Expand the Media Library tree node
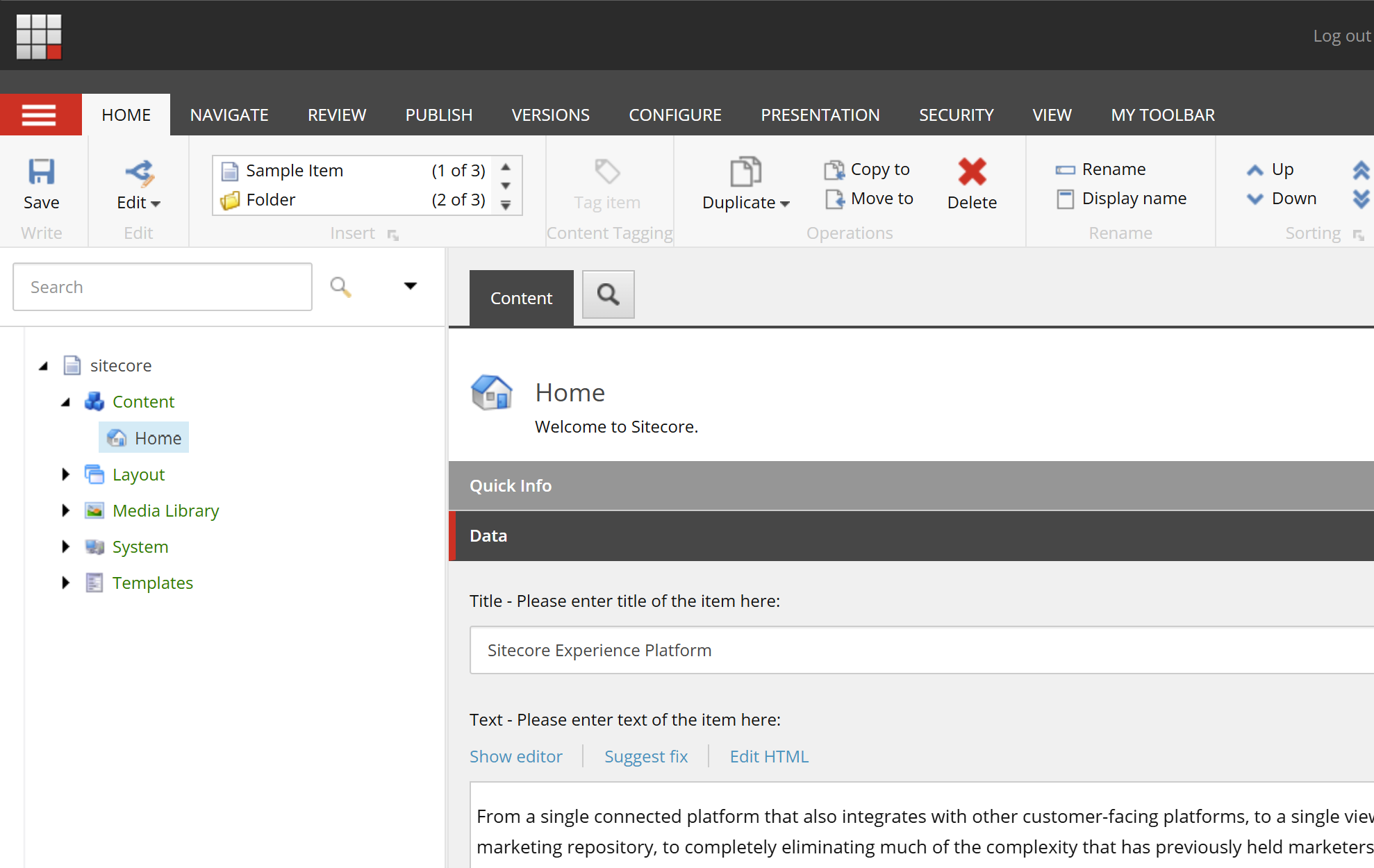The image size is (1374, 868). [x=66, y=510]
